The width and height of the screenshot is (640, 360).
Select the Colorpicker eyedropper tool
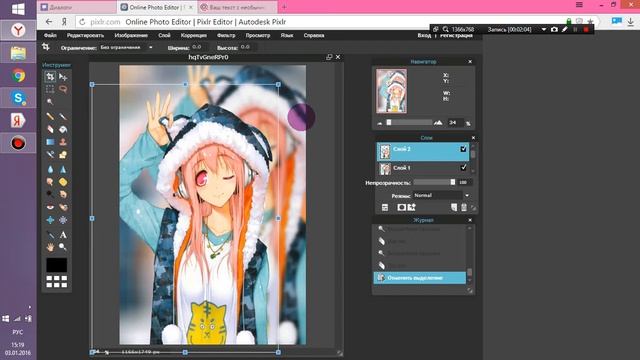[x=50, y=235]
